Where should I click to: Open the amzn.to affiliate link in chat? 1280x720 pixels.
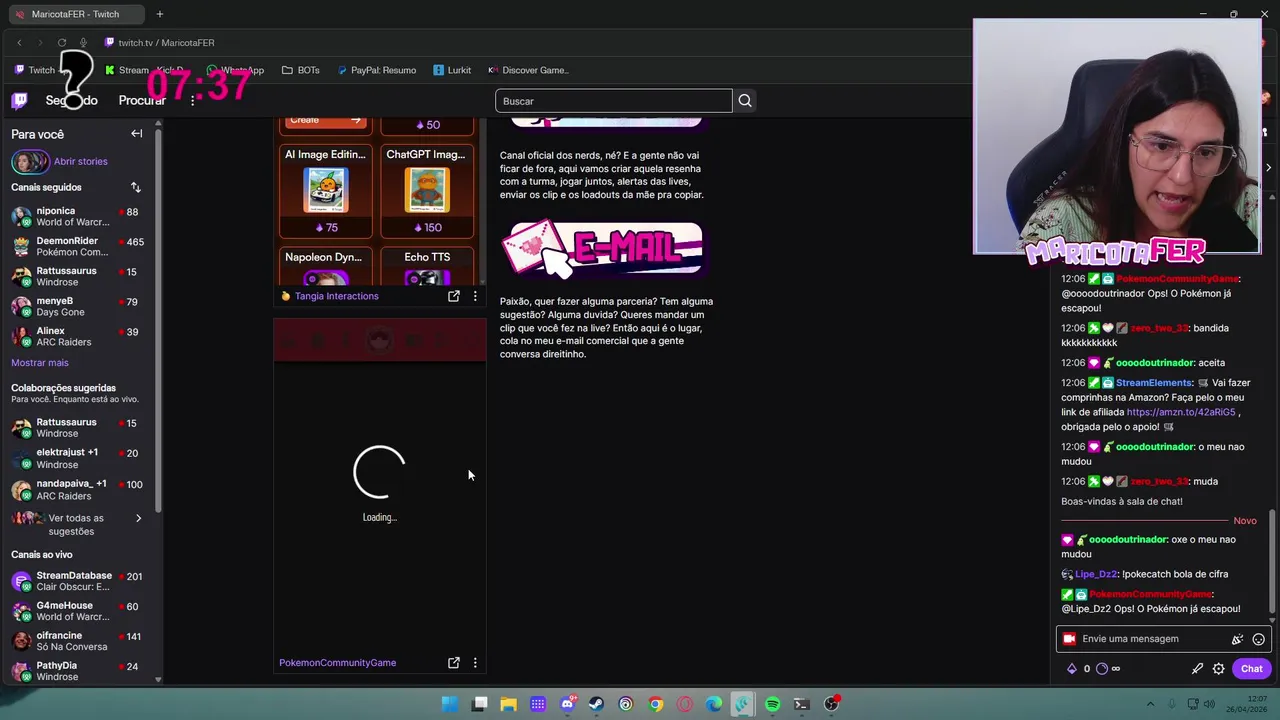pyautogui.click(x=1181, y=412)
